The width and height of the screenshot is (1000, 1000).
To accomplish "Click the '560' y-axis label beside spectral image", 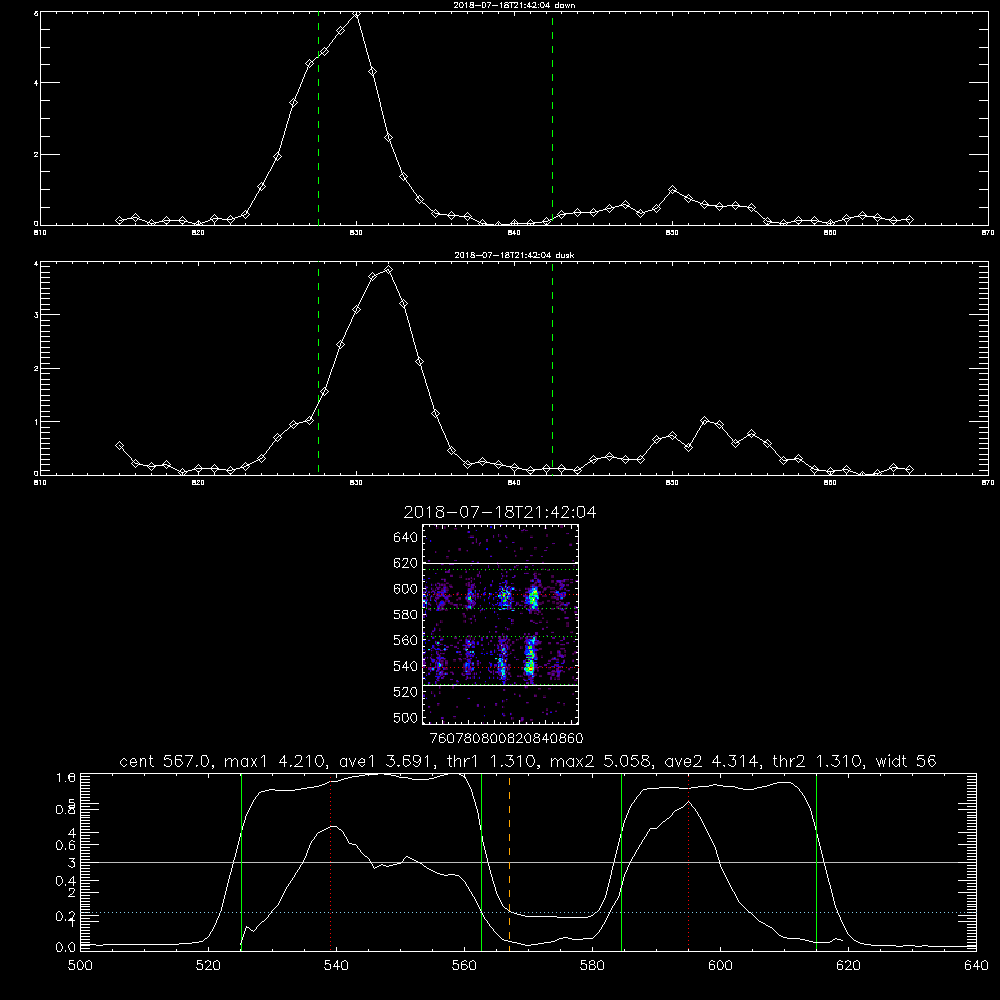I will (x=406, y=640).
